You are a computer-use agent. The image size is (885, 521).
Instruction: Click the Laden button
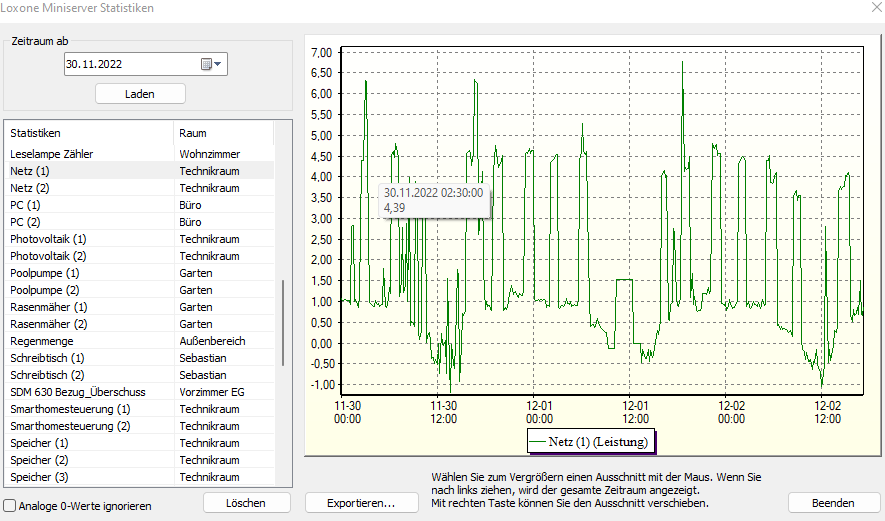click(x=140, y=93)
